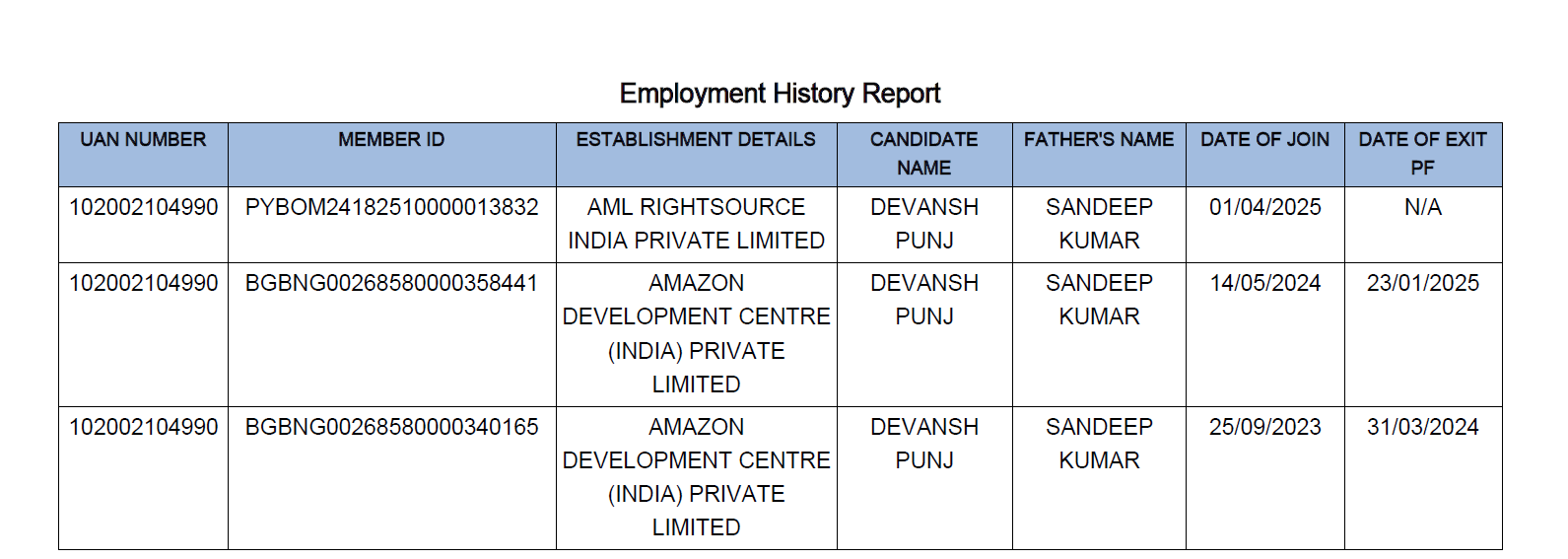
Task: Select member ID BGBNG00268580000358441
Action: click(x=391, y=283)
